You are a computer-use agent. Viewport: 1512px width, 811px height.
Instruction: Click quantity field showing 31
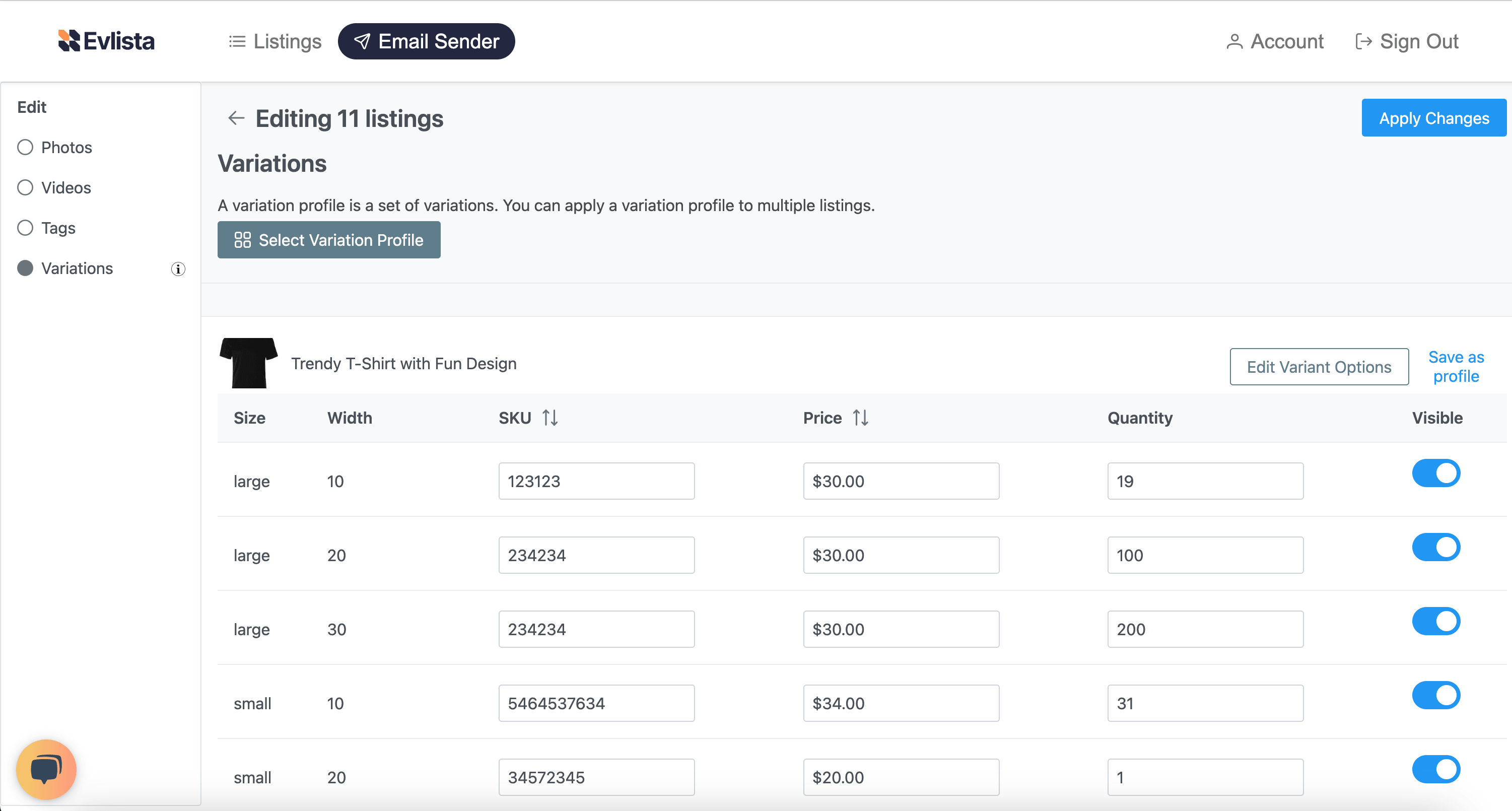pyautogui.click(x=1205, y=703)
